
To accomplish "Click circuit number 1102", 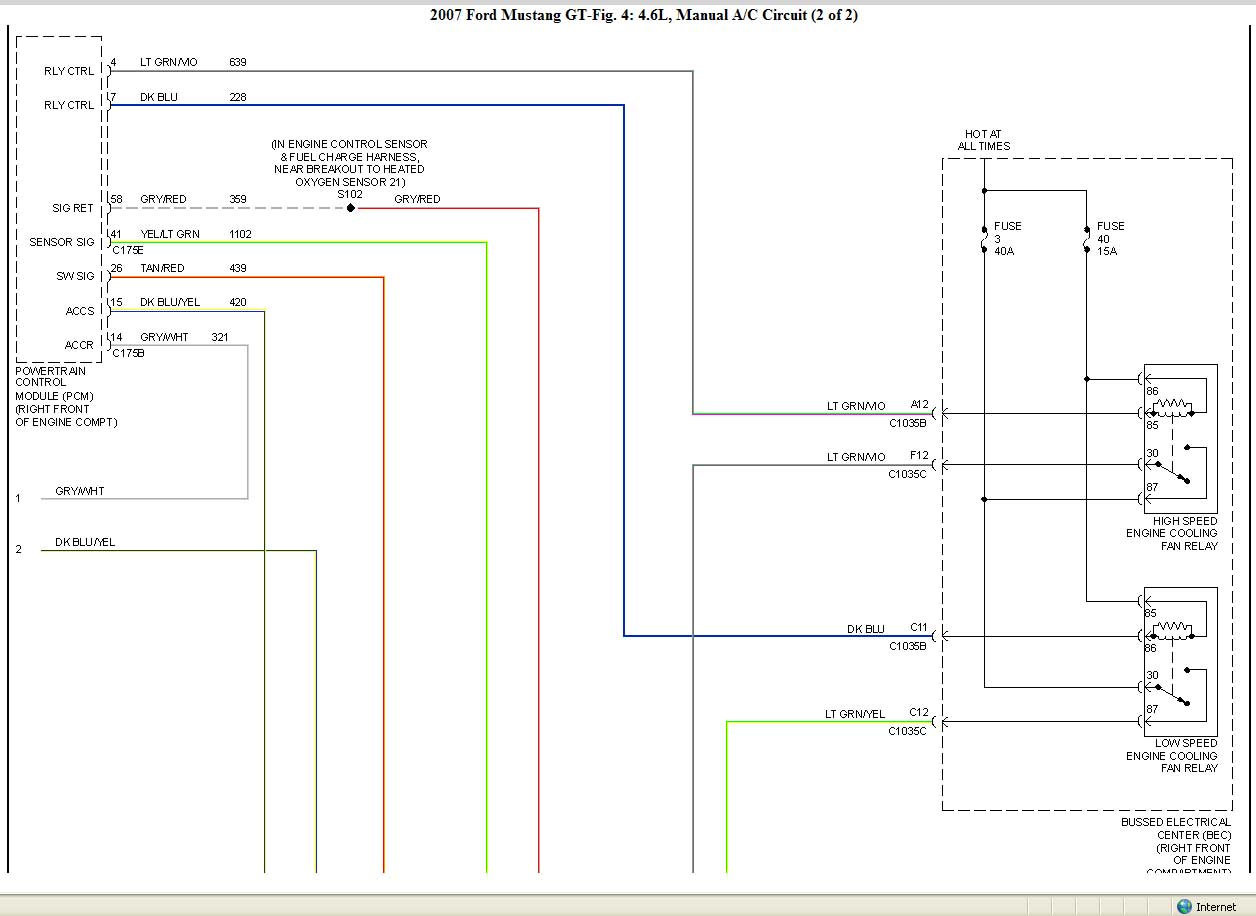I will tap(240, 234).
